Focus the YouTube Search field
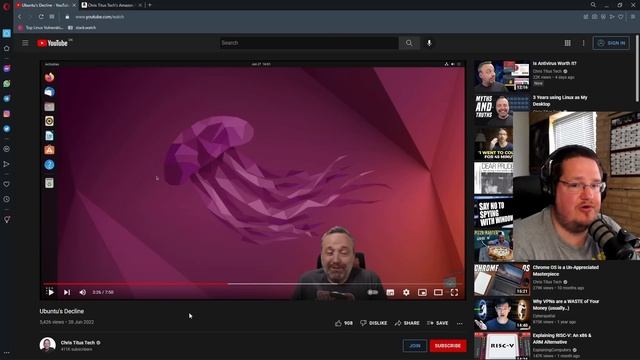The image size is (640, 360). (309, 43)
